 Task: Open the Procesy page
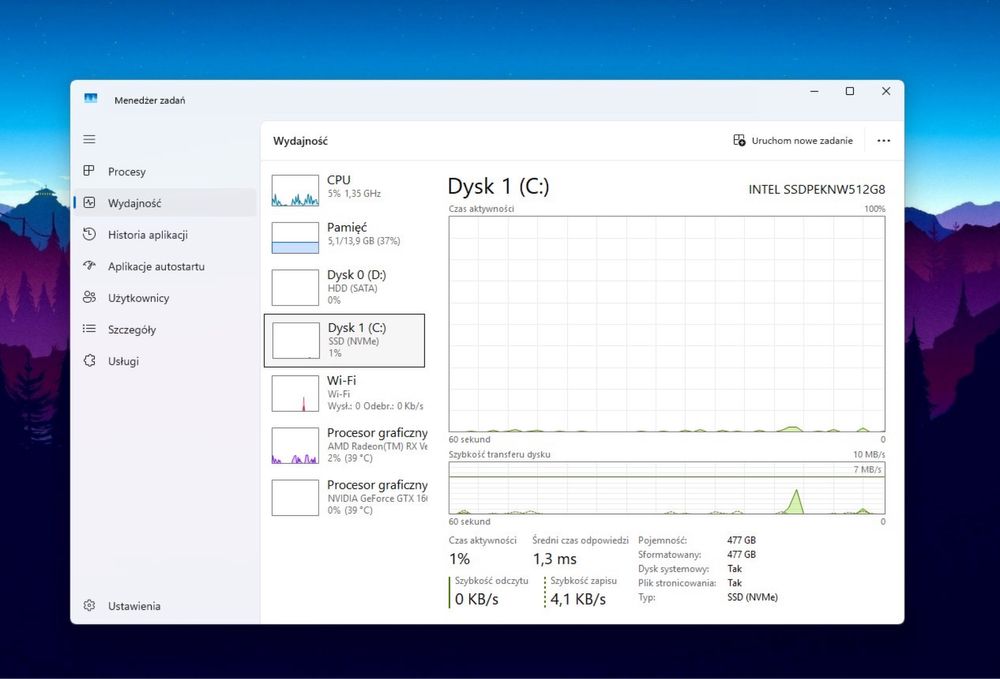coord(166,172)
